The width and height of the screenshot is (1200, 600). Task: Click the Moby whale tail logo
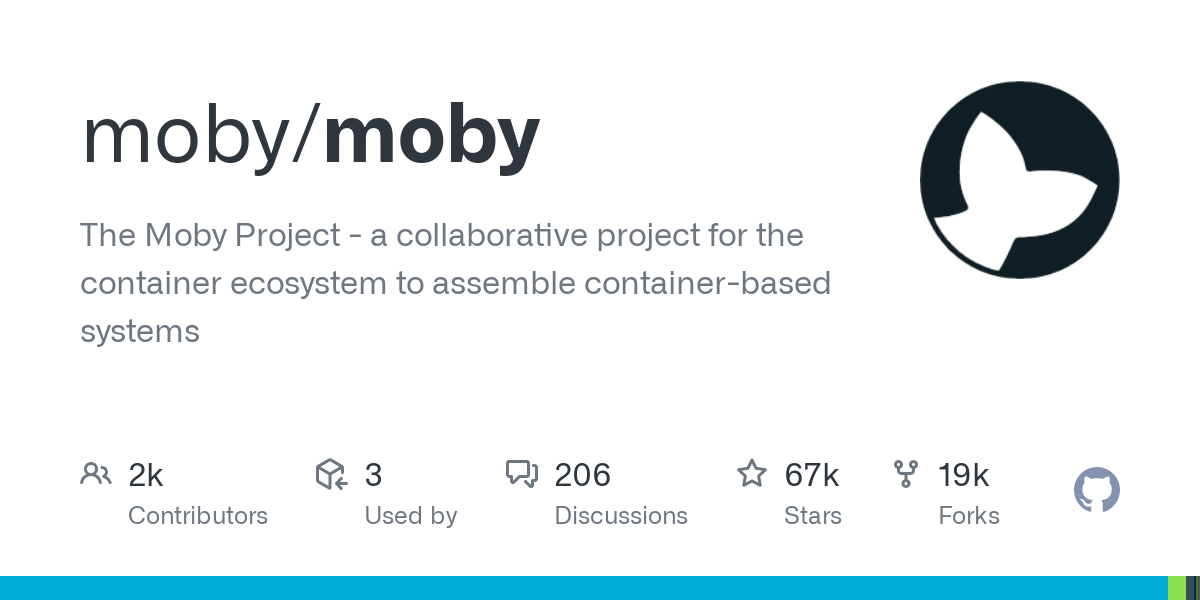1020,181
